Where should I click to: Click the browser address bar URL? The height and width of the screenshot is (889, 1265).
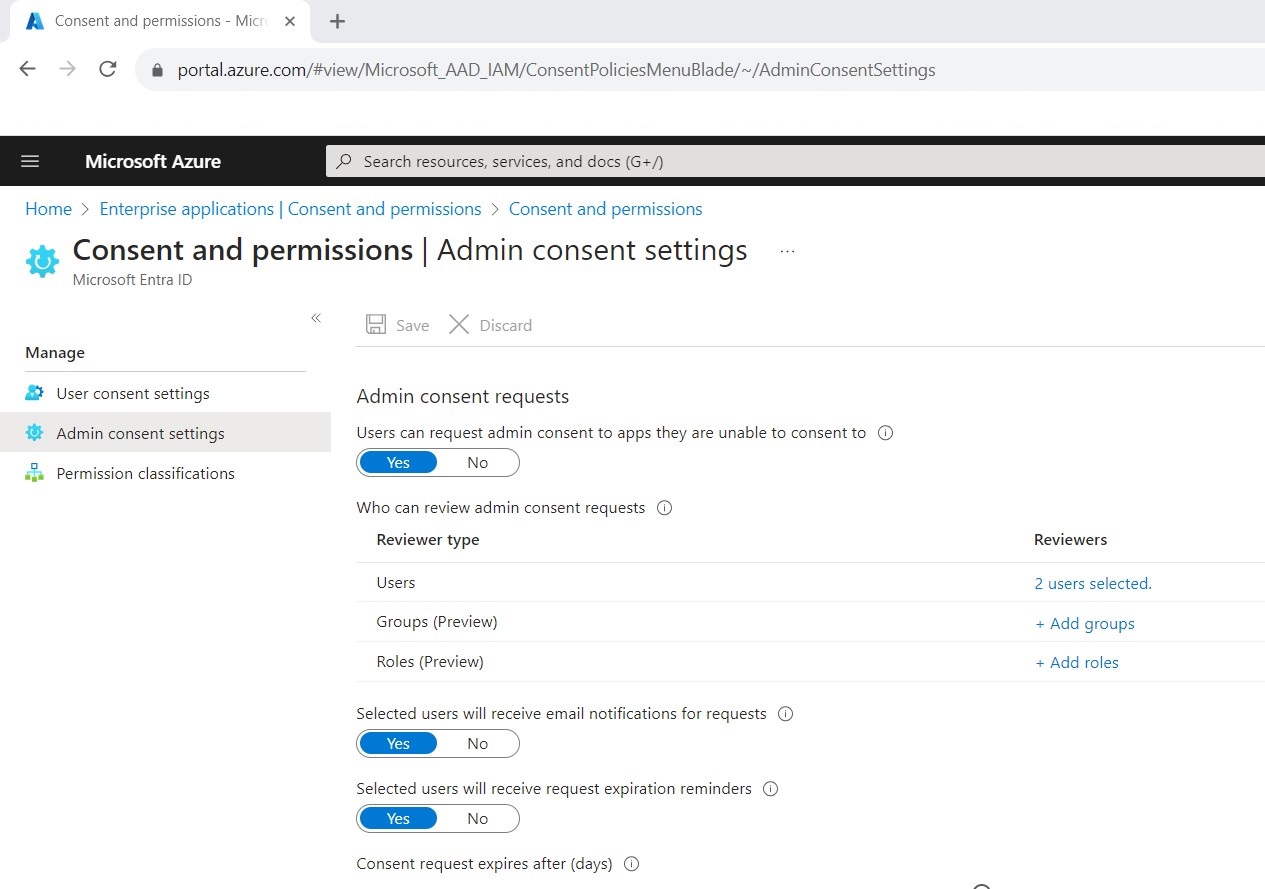[x=556, y=70]
